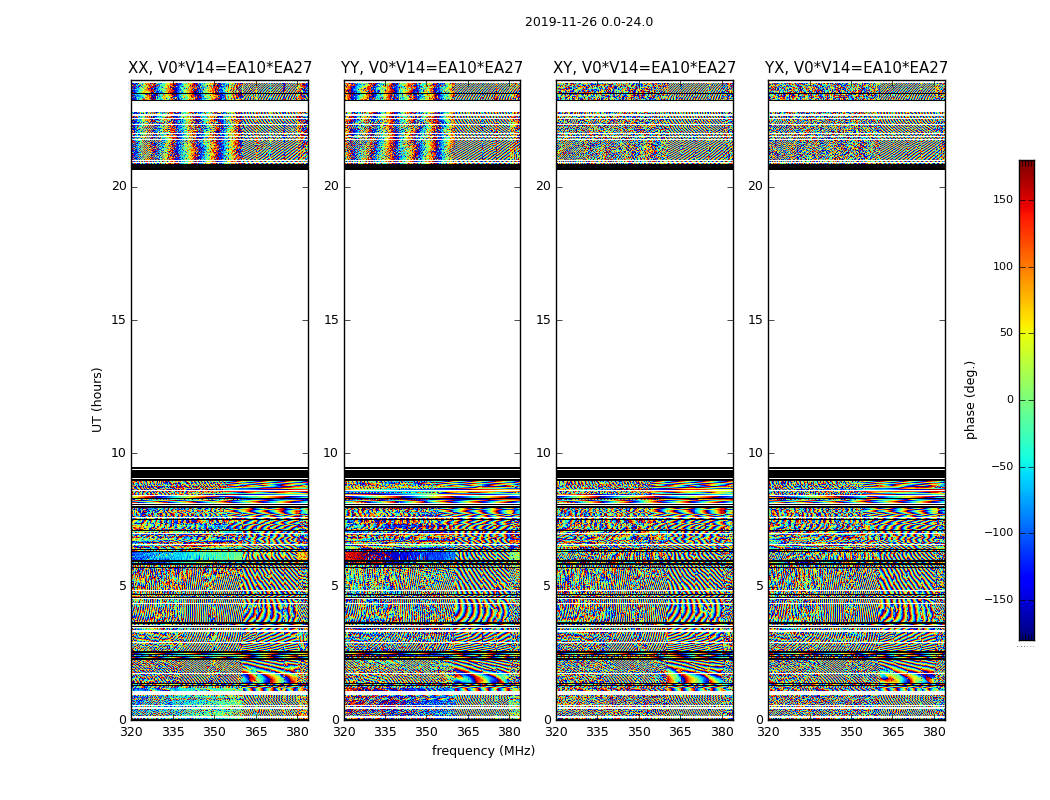
Task: Click the empty white gap in XX panel
Action: [220, 320]
